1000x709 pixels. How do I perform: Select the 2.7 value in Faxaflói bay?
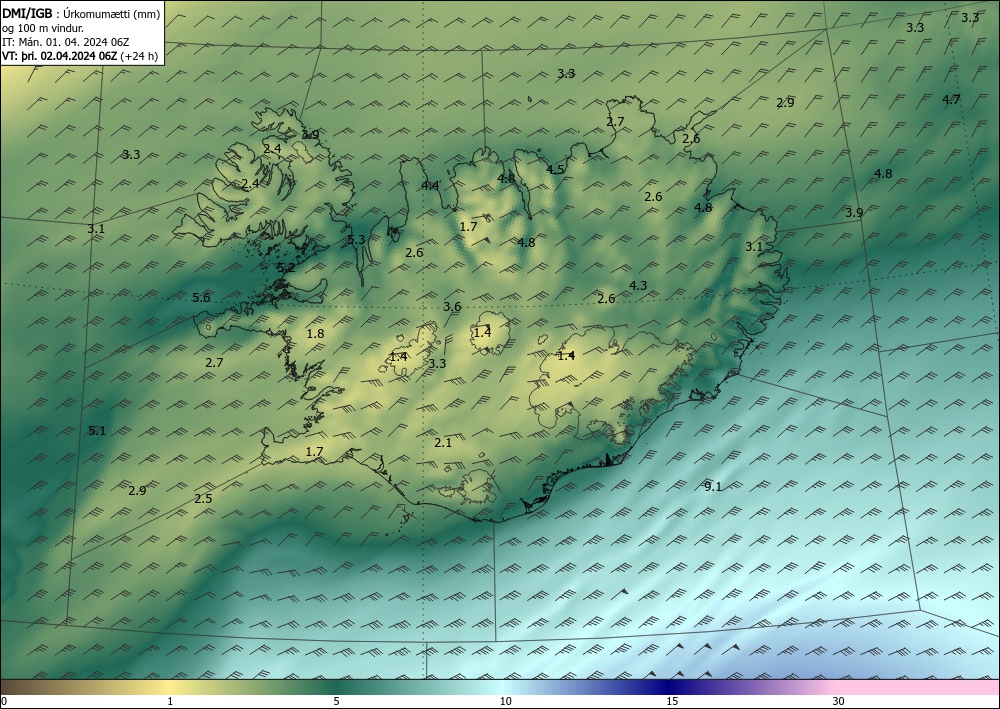coord(214,362)
